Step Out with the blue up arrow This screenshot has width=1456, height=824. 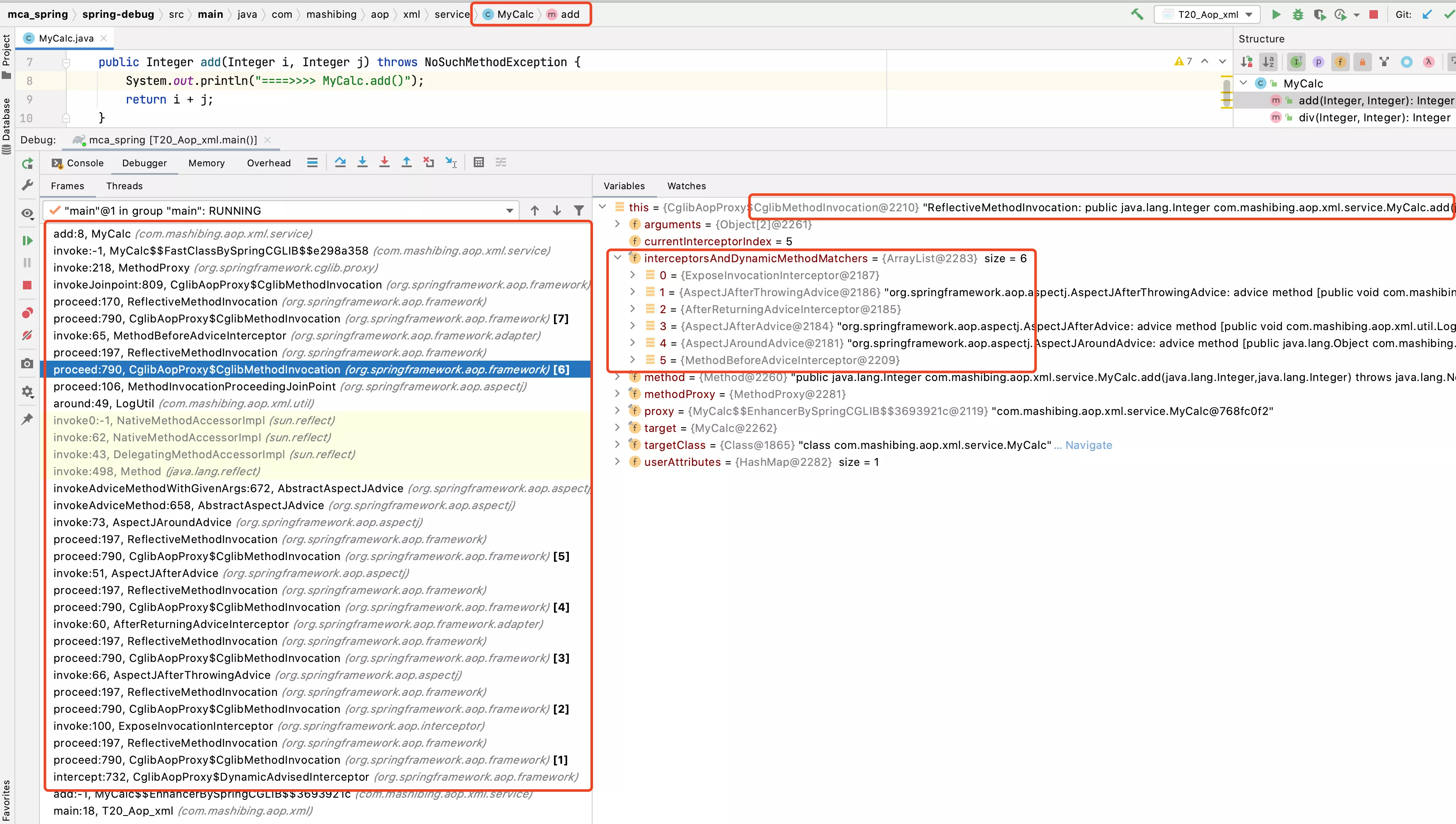click(x=407, y=163)
